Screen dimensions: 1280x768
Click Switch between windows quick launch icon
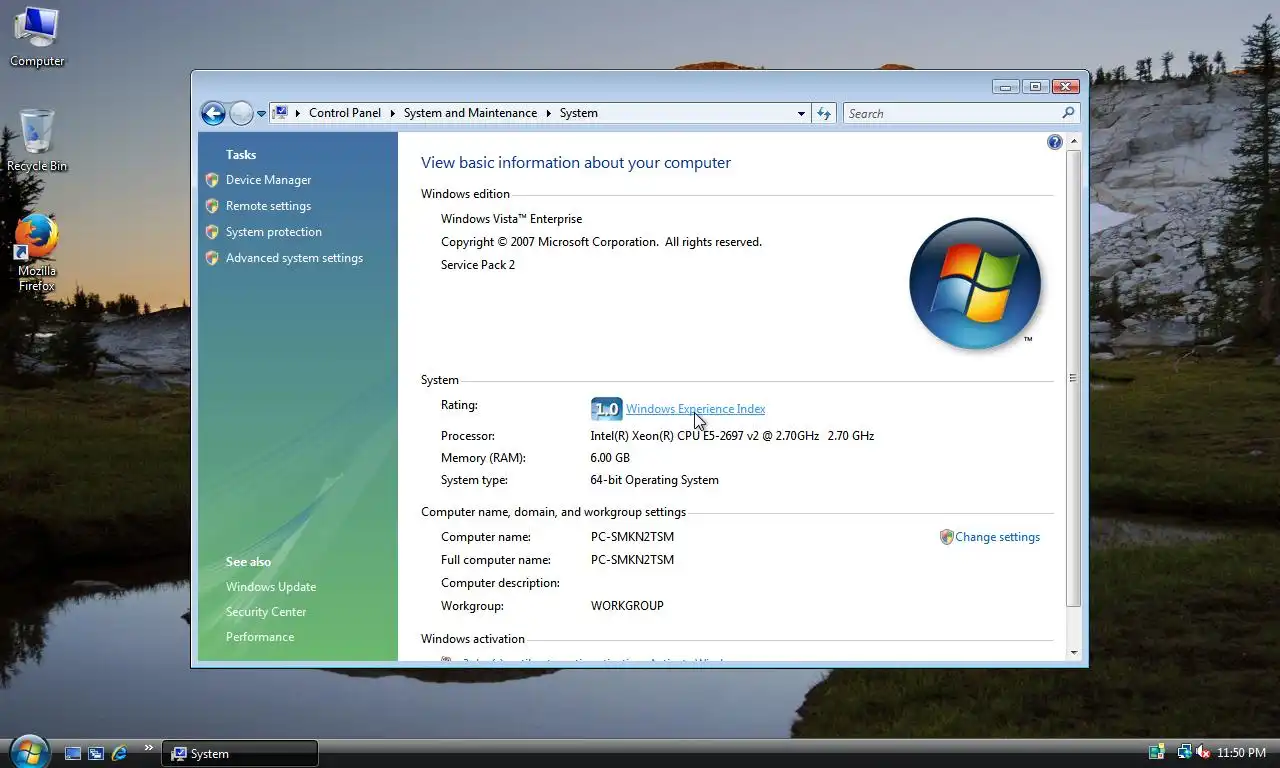pyautogui.click(x=96, y=753)
